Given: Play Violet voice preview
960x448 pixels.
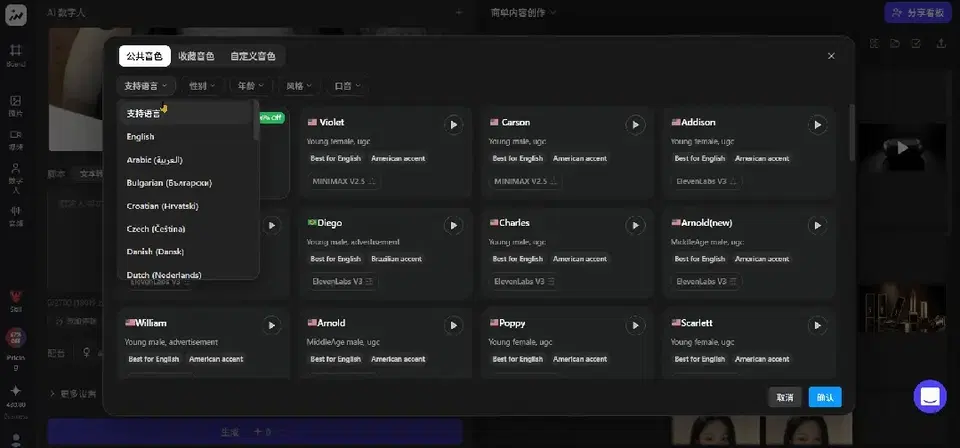Looking at the screenshot, I should point(454,125).
